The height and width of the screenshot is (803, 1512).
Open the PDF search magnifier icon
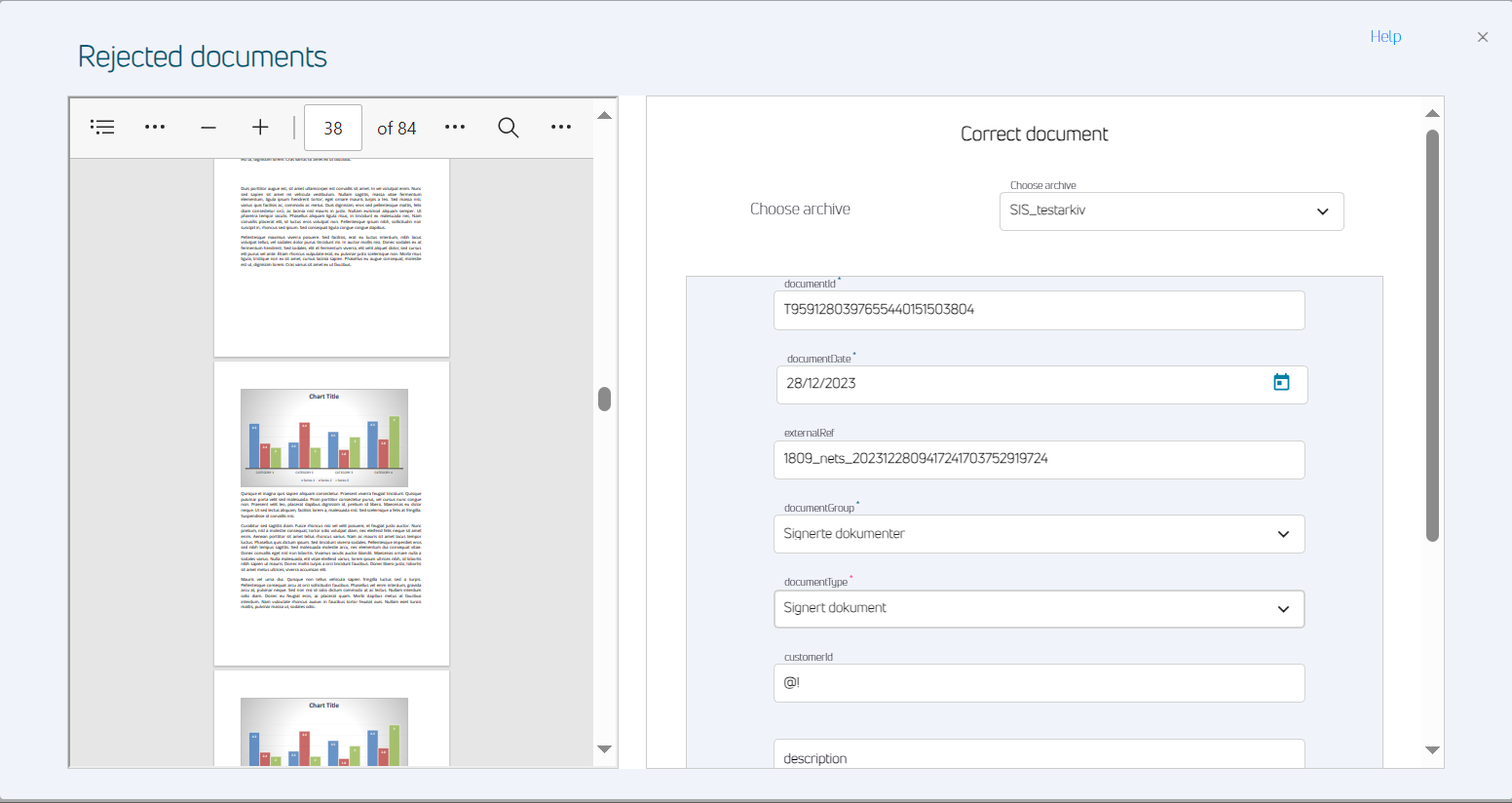[x=508, y=128]
